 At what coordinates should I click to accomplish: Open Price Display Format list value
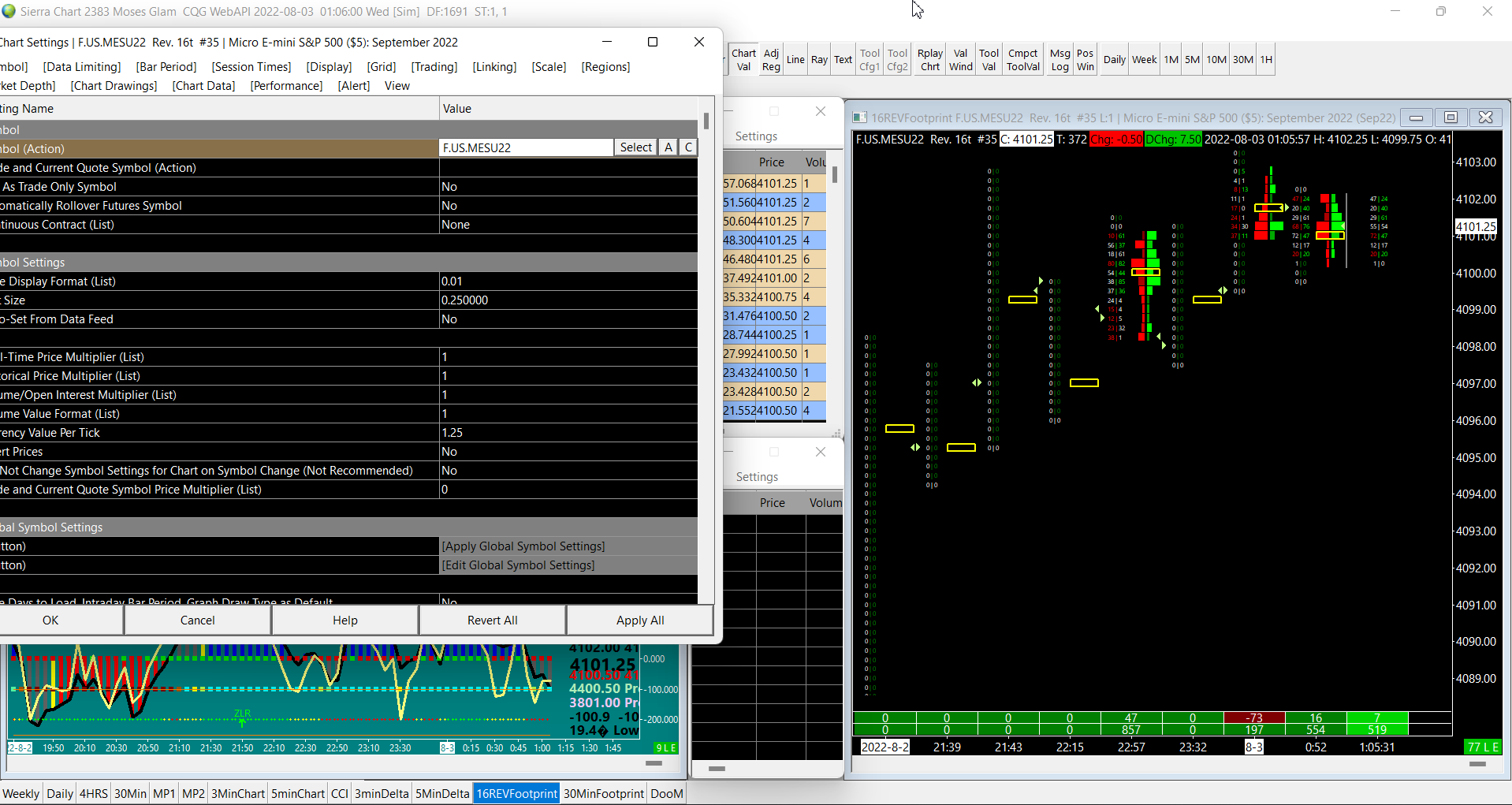[x=568, y=281]
